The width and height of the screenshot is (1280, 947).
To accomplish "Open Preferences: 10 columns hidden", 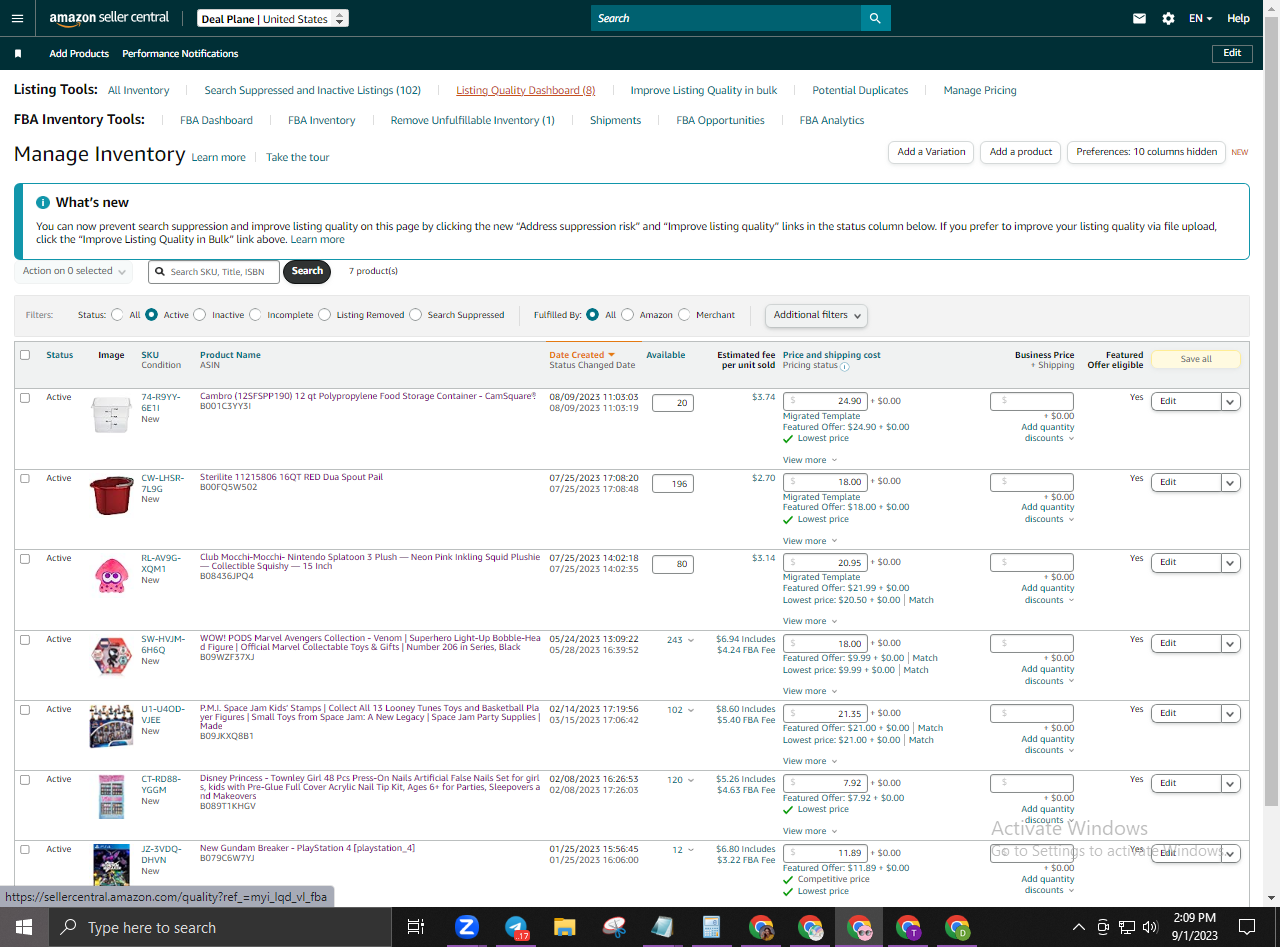I will [x=1147, y=152].
